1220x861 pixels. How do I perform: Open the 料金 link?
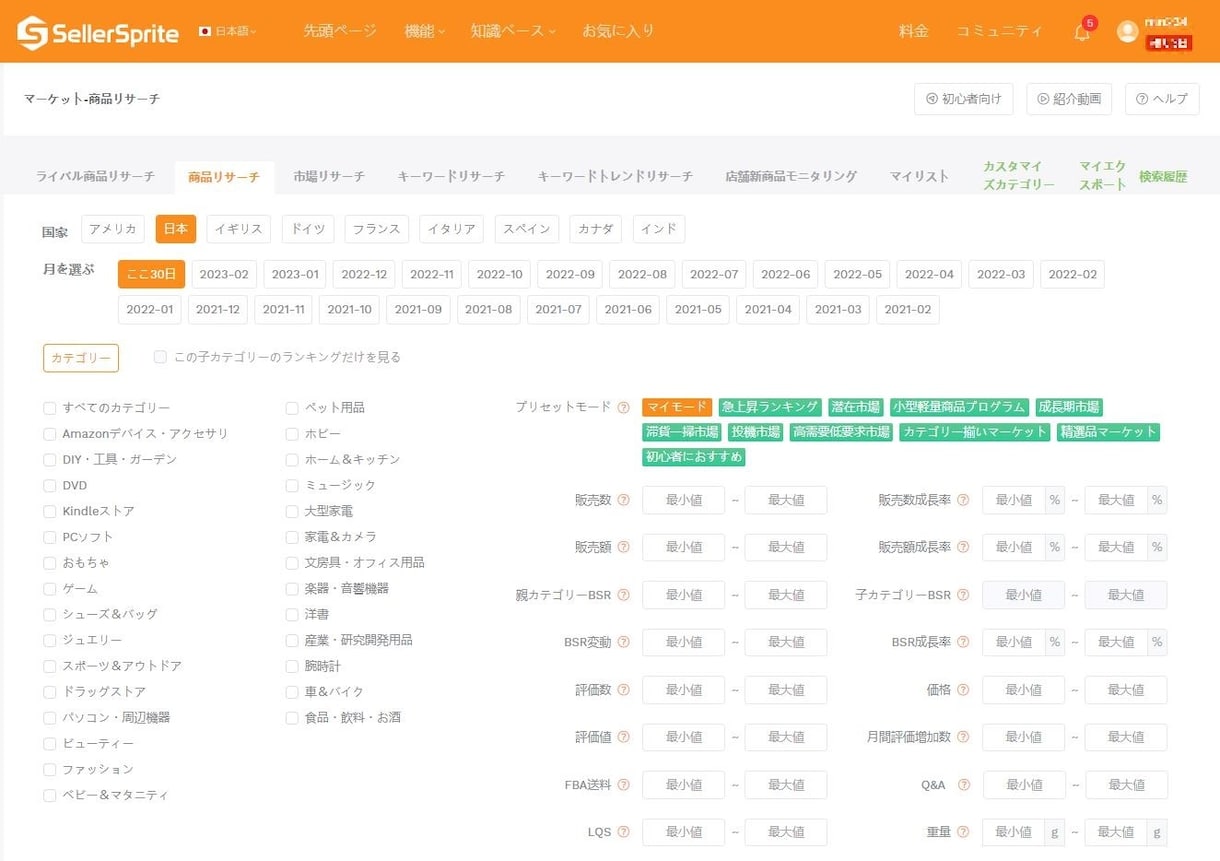tap(914, 31)
